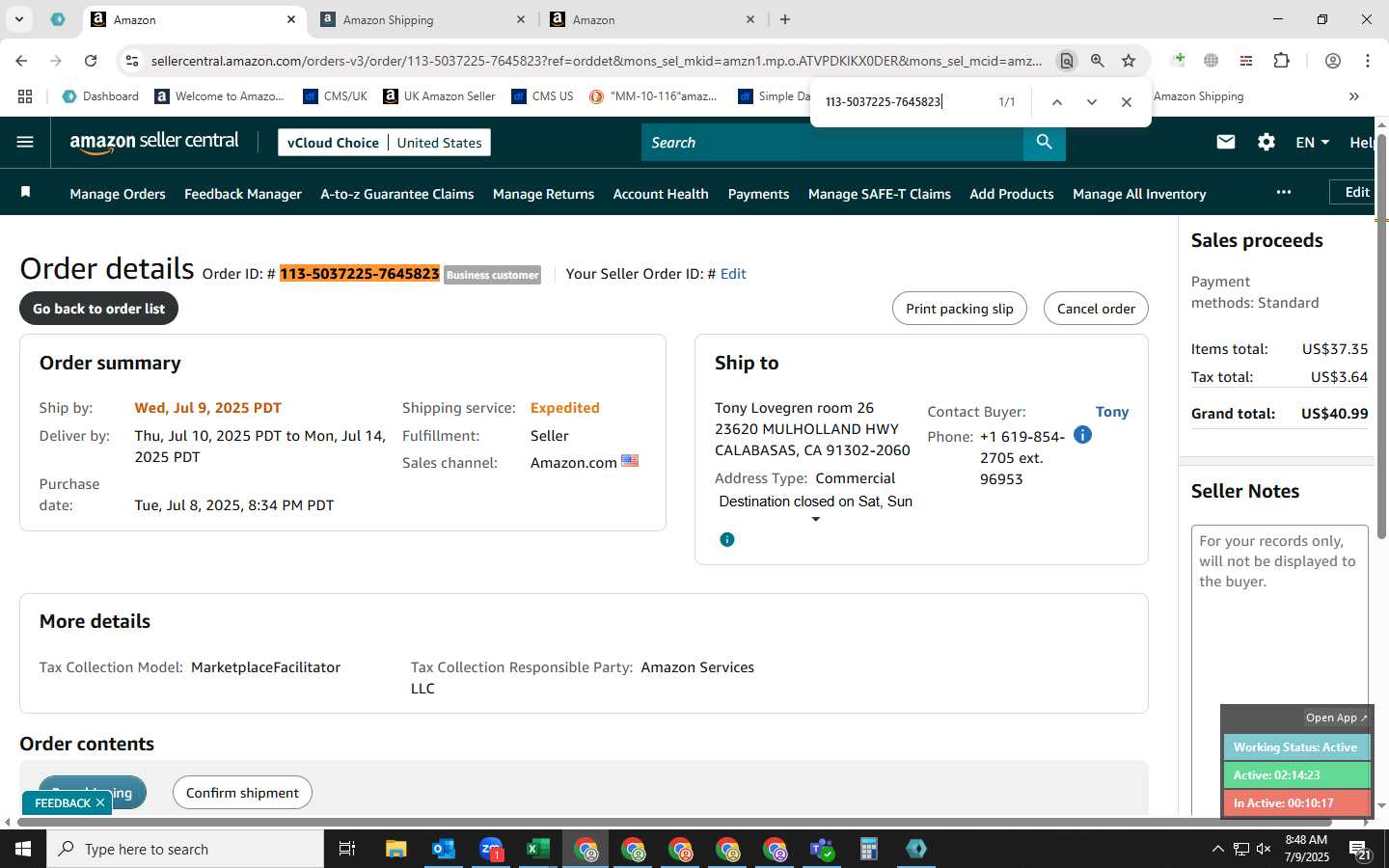Close the find-in-page bar
The width and height of the screenshot is (1389, 868).
1126,101
